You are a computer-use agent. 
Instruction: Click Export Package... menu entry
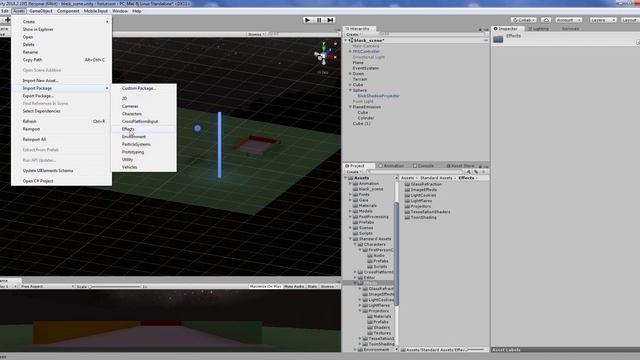click(61, 96)
